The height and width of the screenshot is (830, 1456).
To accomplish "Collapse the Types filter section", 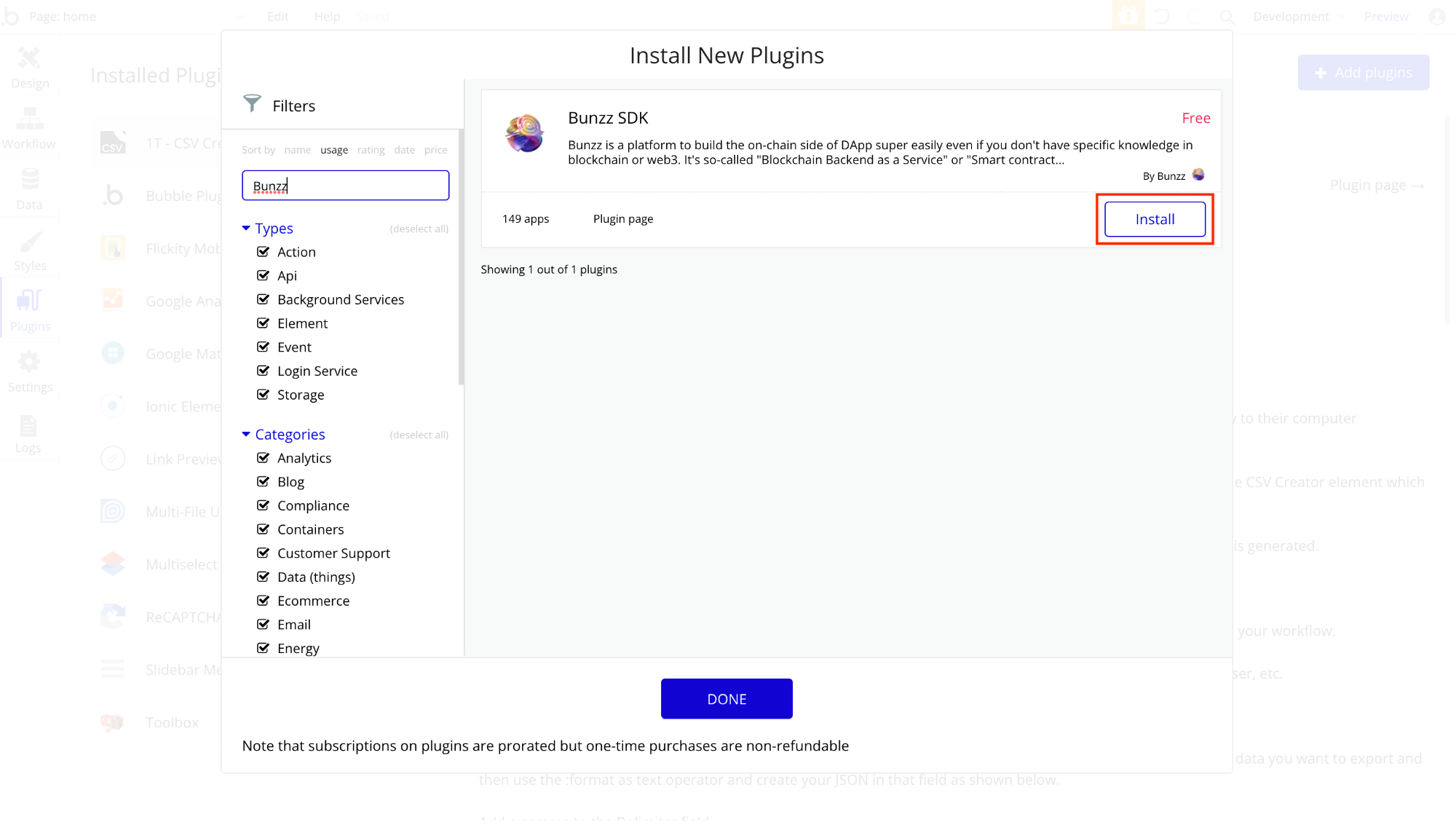I will click(x=246, y=228).
